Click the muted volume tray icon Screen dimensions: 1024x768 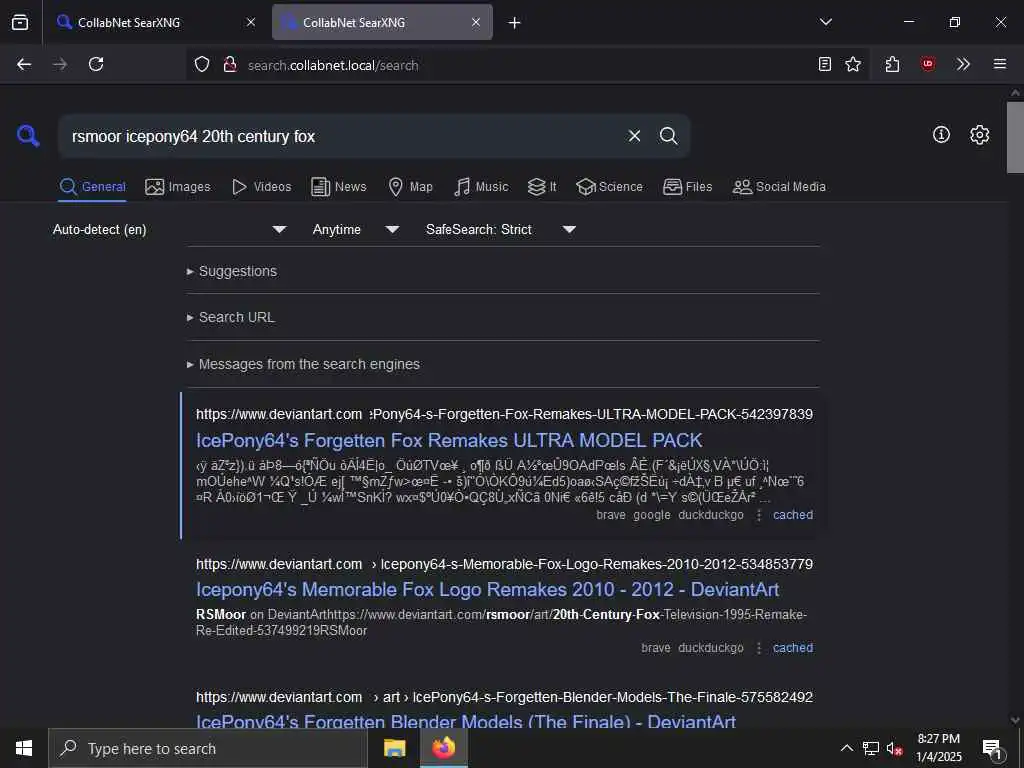pos(895,748)
